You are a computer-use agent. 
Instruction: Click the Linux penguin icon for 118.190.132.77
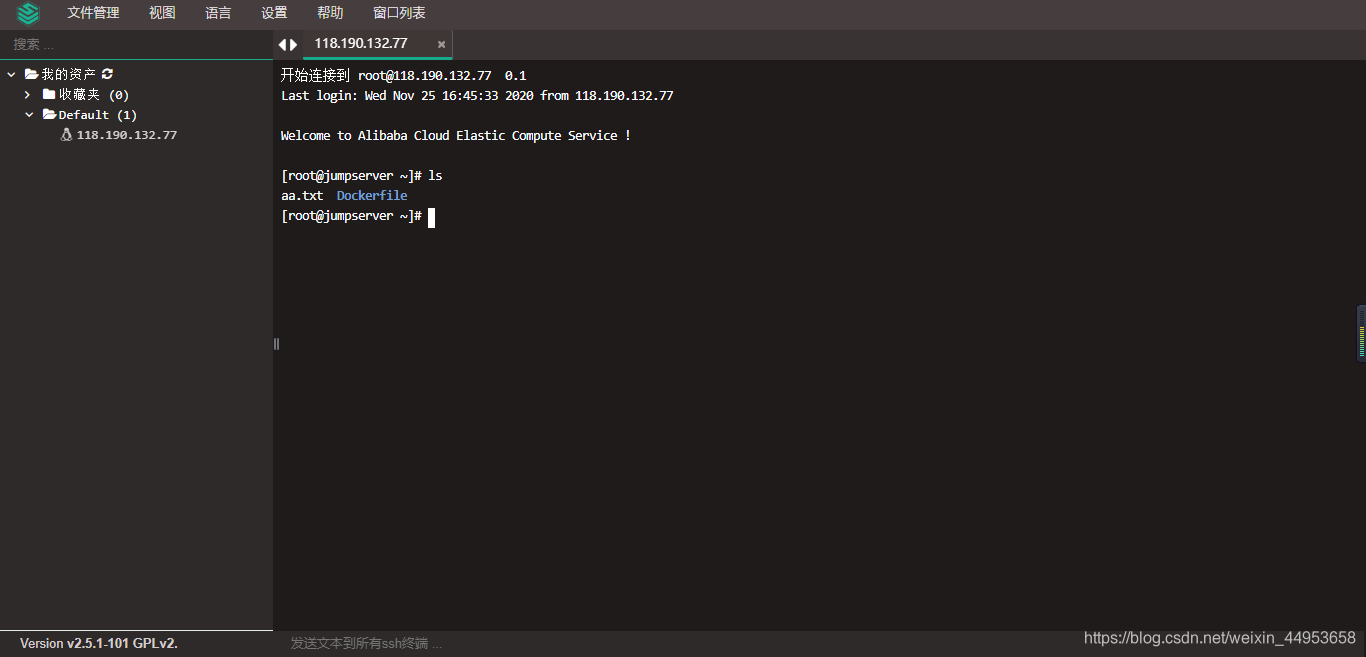[x=66, y=135]
